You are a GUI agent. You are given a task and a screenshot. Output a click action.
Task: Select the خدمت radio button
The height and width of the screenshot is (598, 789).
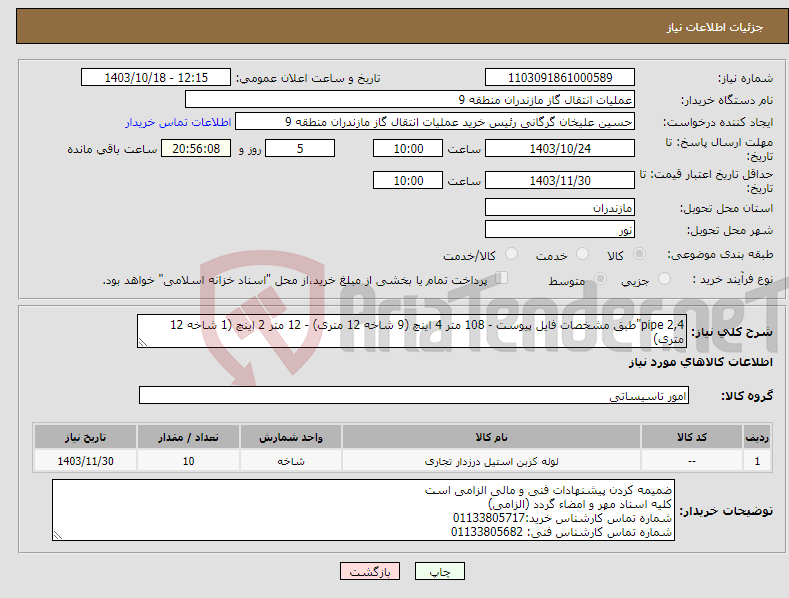click(582, 254)
